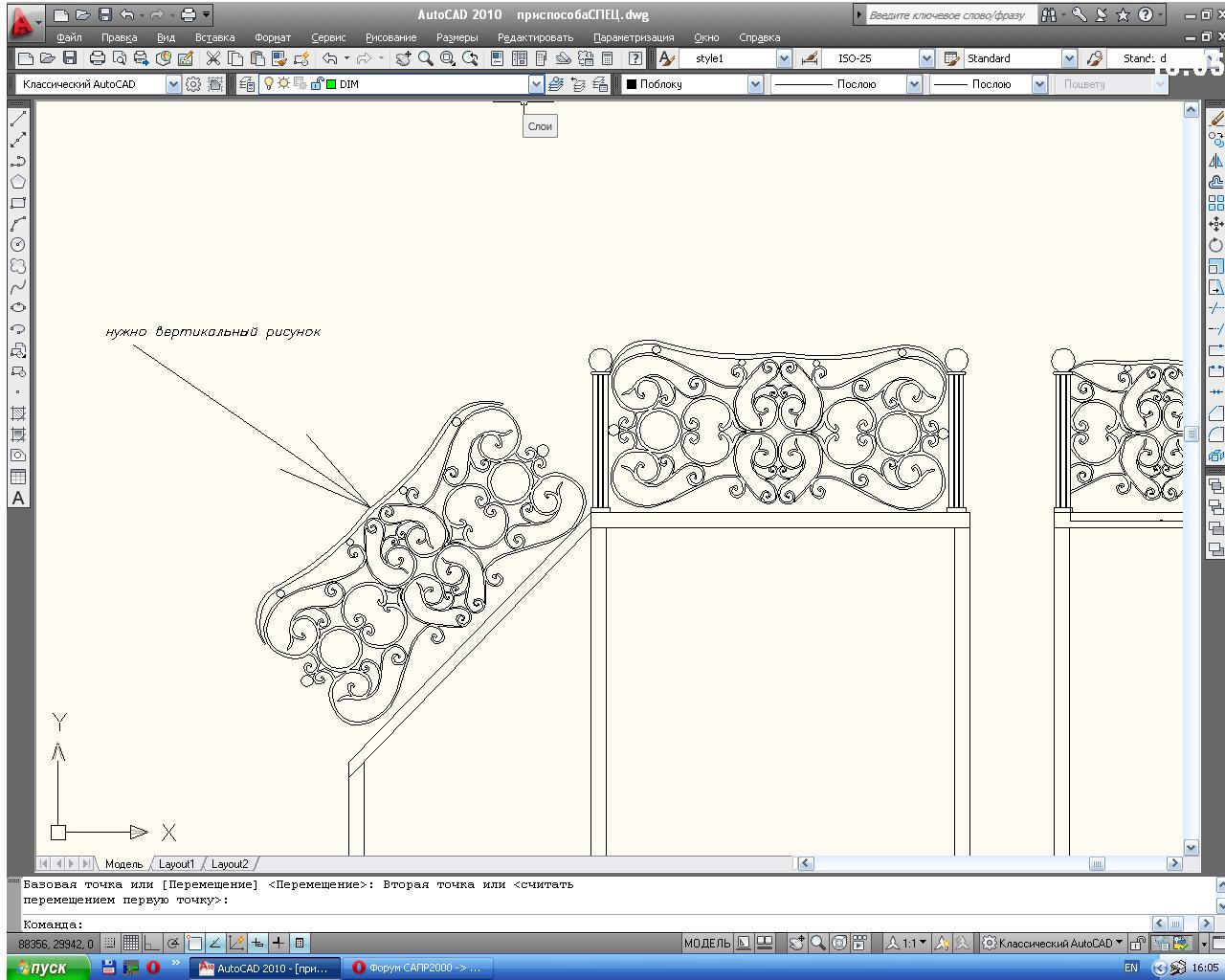Click the Pan realtime hand icon
The image size is (1225, 980).
[x=403, y=58]
